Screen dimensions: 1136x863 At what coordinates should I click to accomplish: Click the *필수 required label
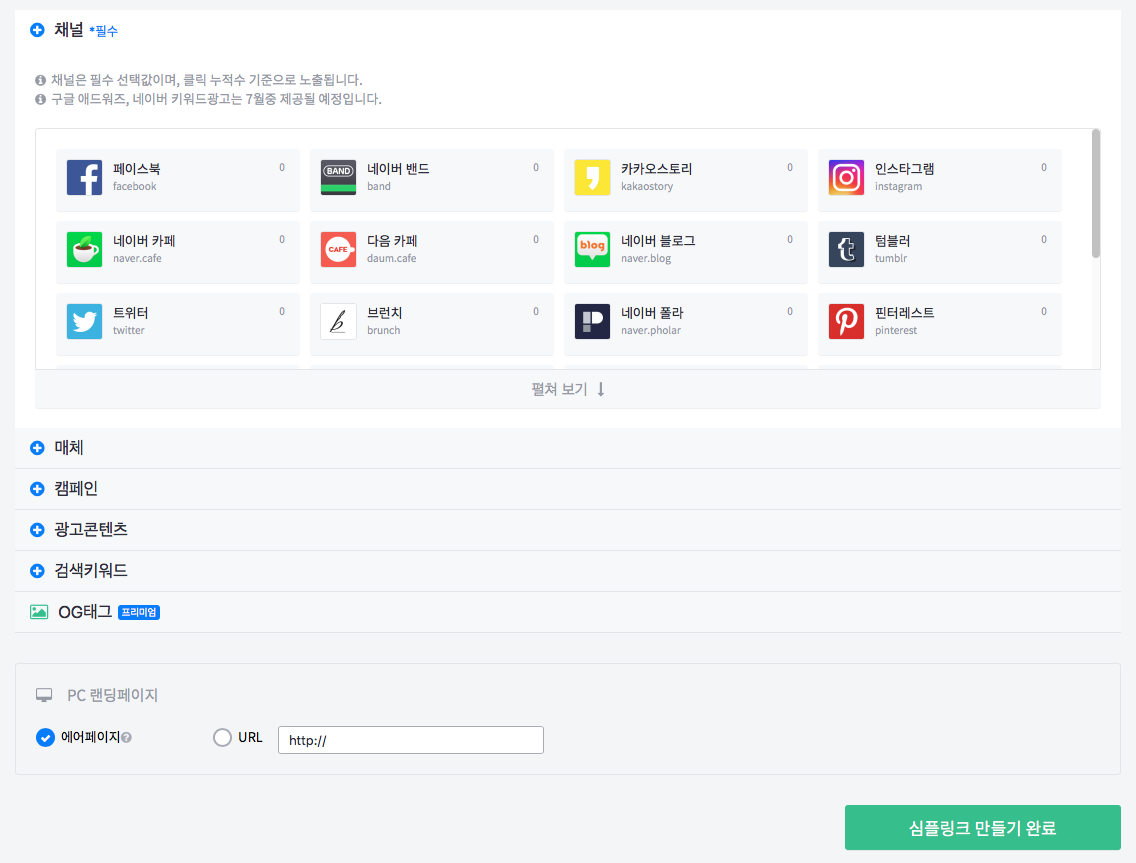click(104, 31)
